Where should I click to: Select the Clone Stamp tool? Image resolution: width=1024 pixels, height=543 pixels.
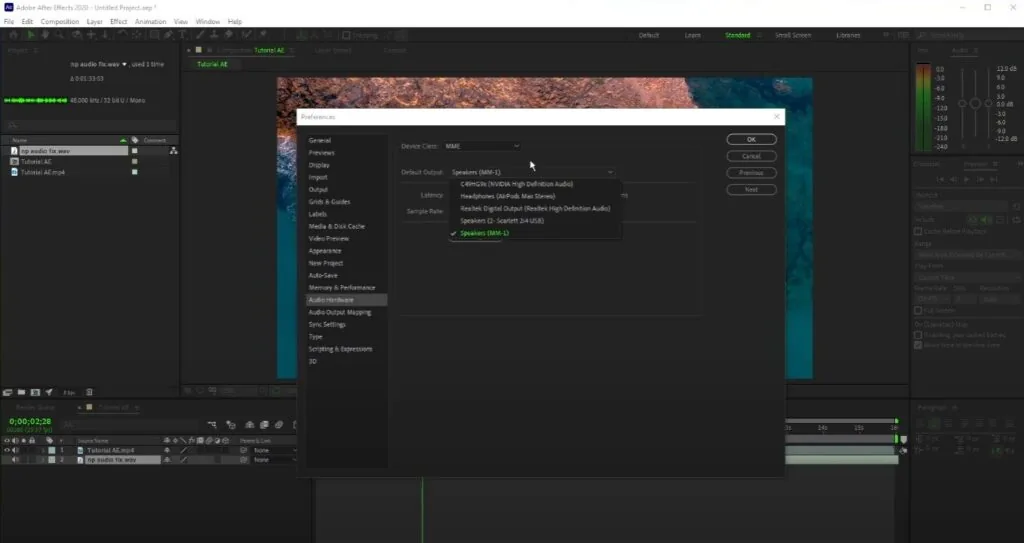point(214,35)
